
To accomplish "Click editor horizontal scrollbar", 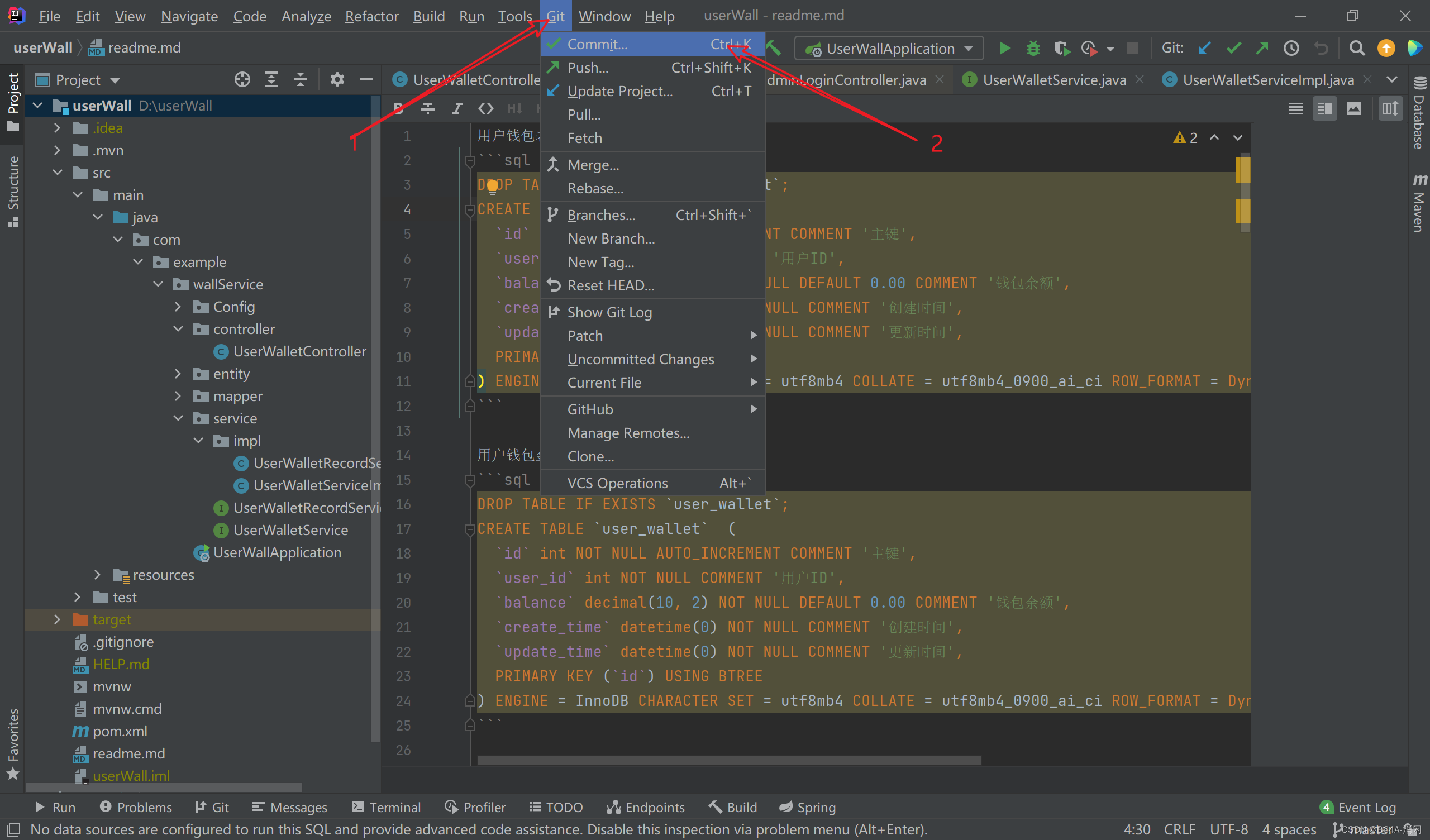I will point(728,760).
